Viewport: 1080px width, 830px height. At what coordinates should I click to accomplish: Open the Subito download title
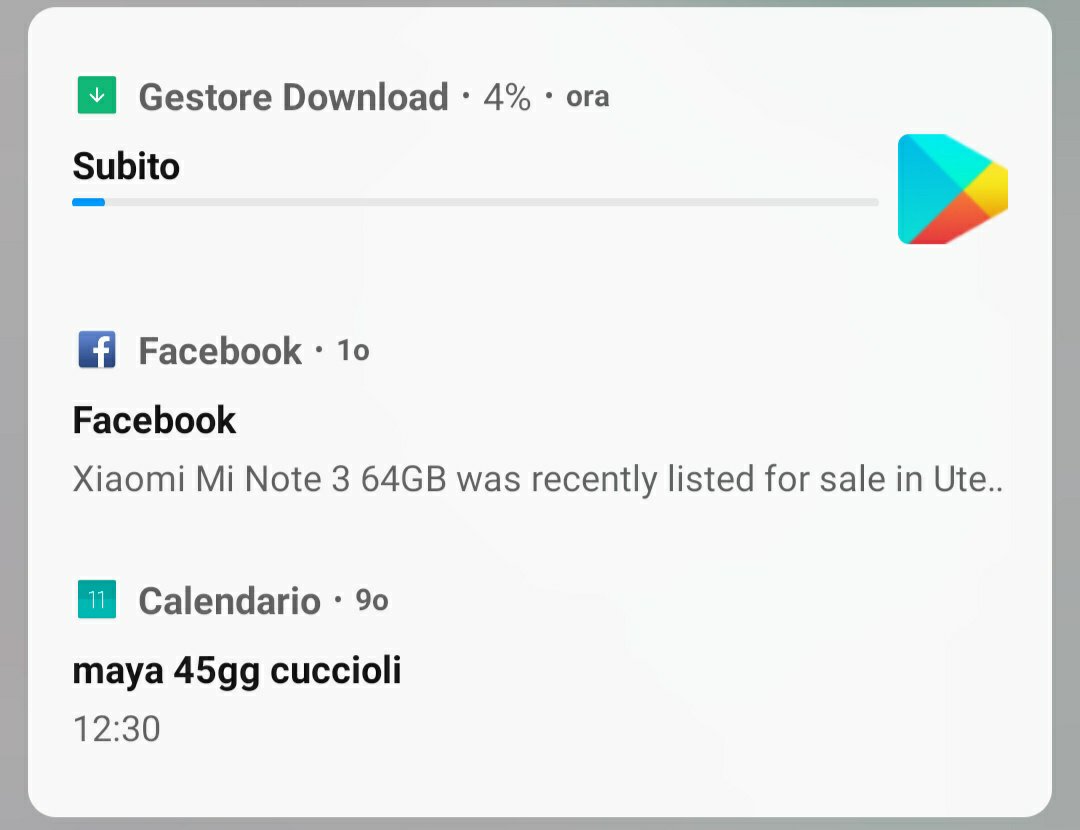coord(126,166)
